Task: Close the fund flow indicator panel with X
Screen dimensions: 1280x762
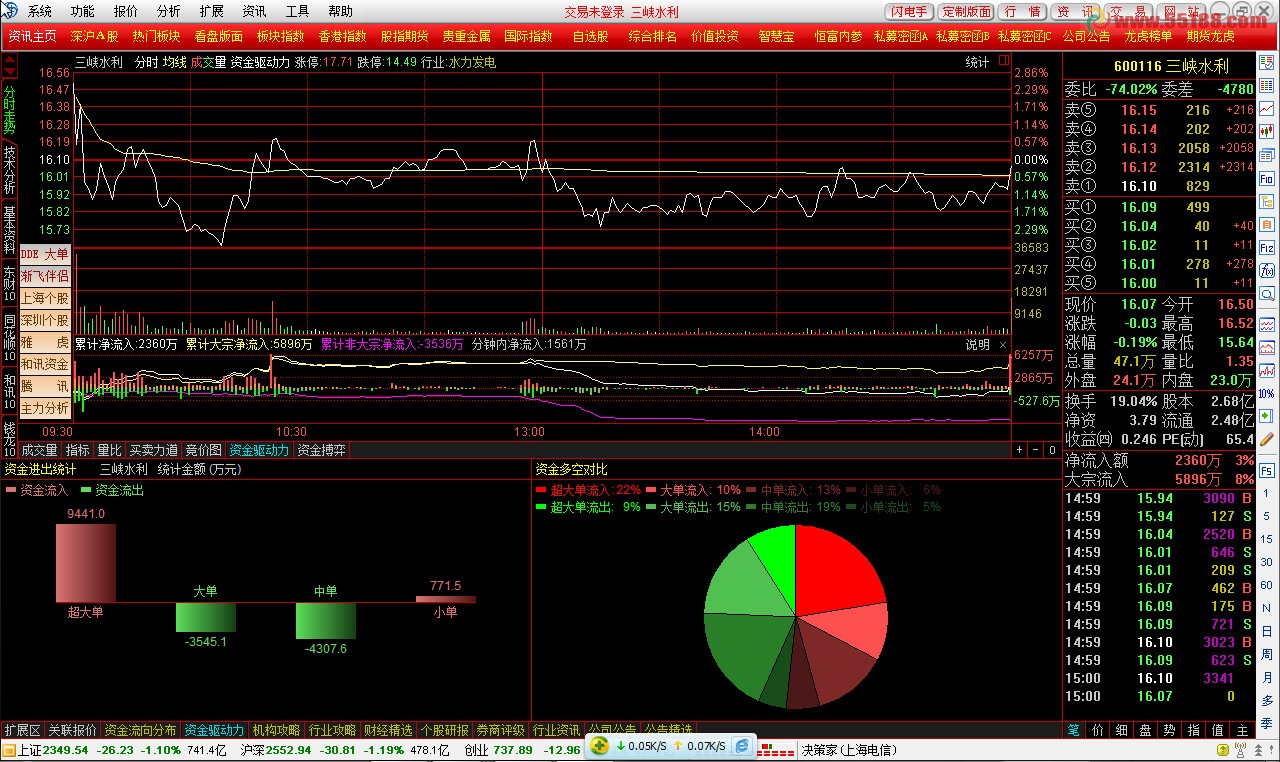Action: 1003,344
